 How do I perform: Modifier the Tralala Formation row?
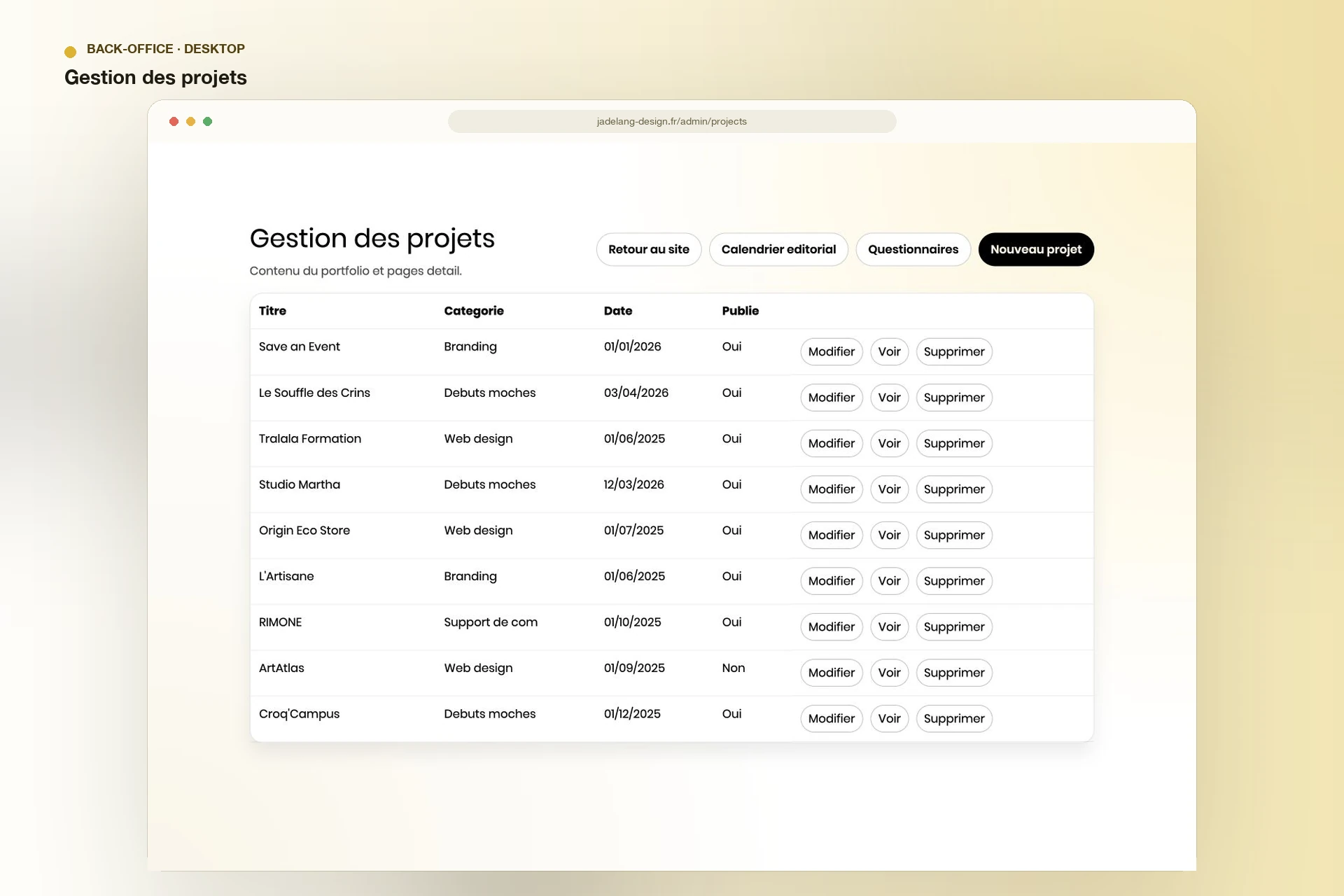832,443
